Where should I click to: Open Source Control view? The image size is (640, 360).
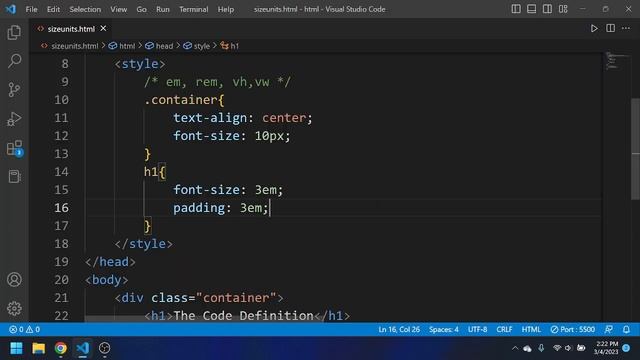tap(14, 89)
